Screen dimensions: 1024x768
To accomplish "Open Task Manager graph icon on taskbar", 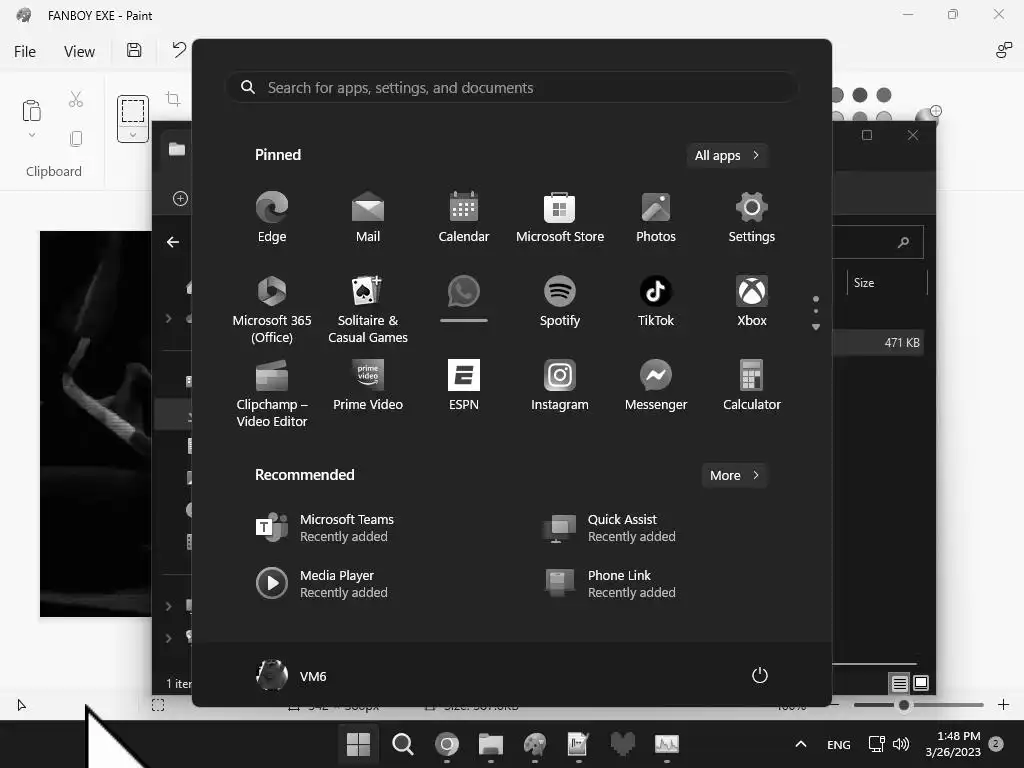I will pyautogui.click(x=667, y=744).
